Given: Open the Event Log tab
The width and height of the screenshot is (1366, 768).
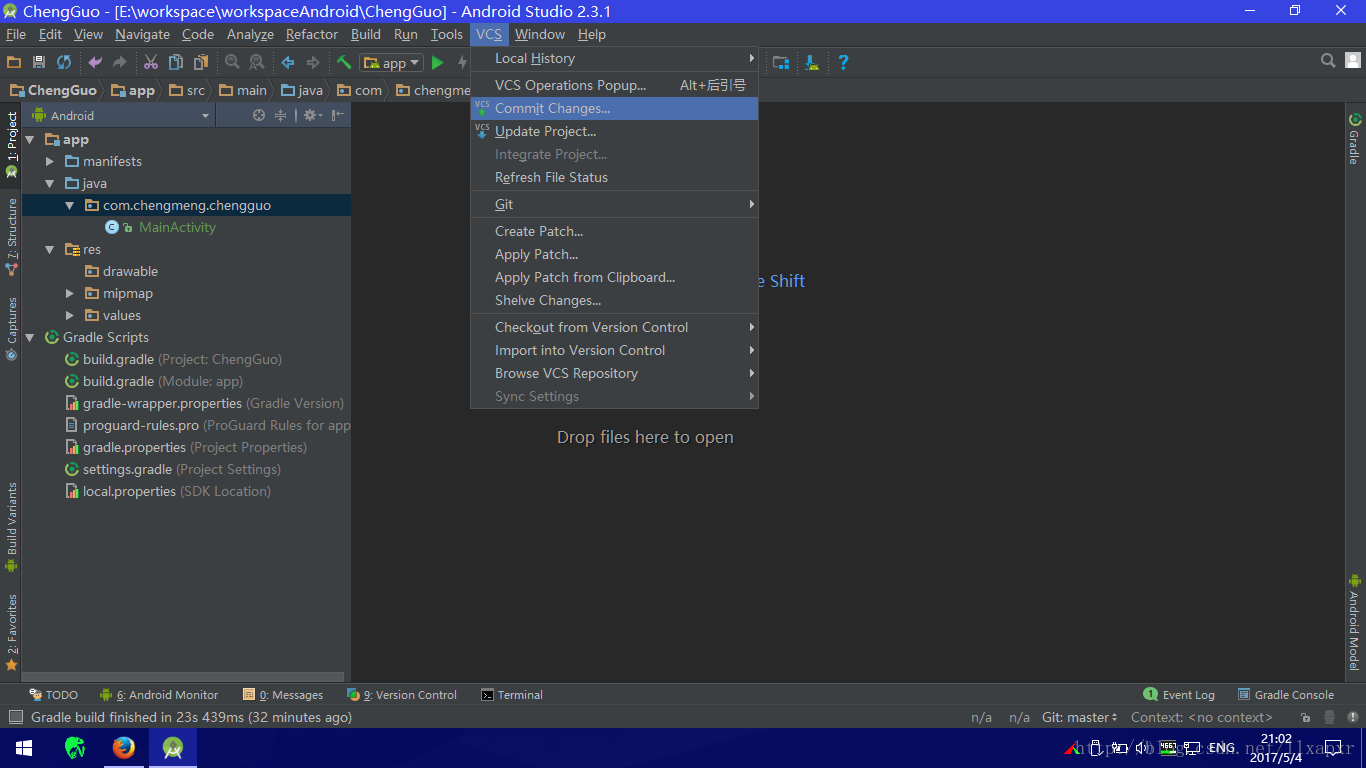Looking at the screenshot, I should pos(1179,695).
